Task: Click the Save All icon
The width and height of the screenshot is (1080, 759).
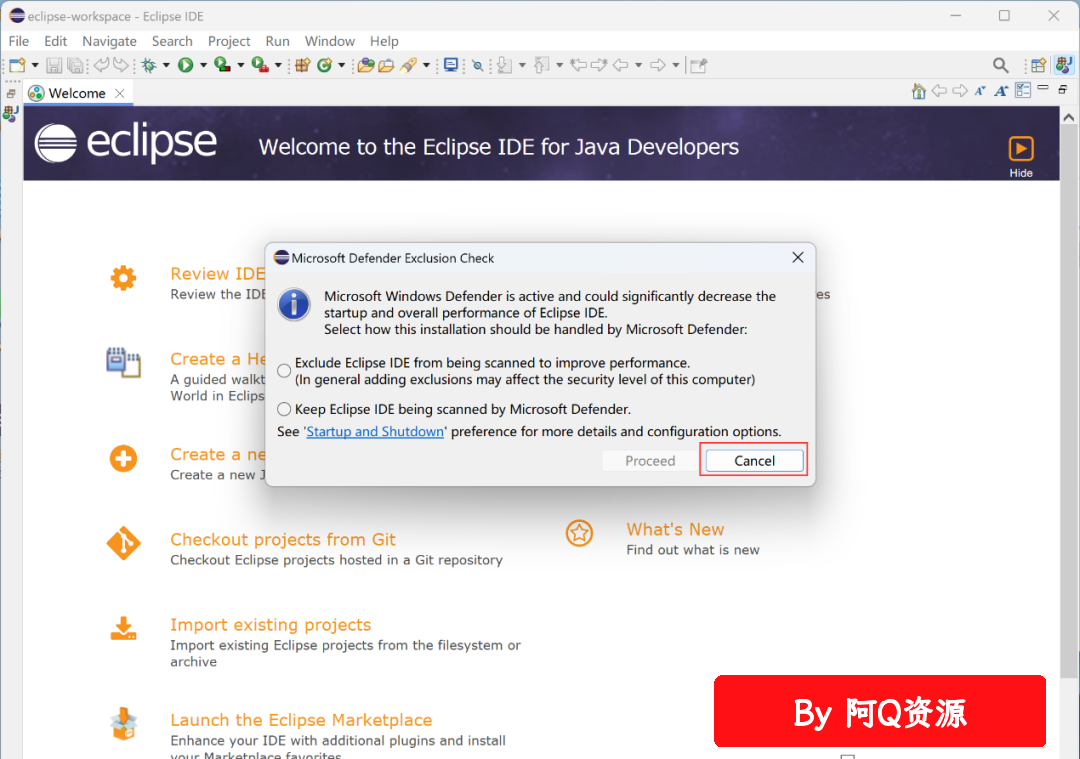Action: pyautogui.click(x=74, y=65)
